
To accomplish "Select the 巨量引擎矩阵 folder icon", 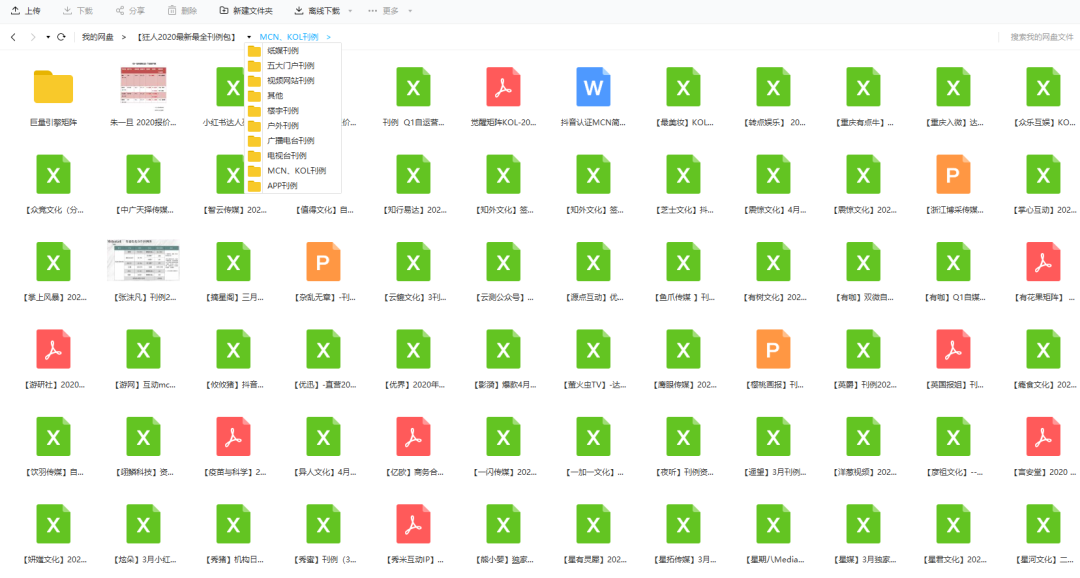I will tap(53, 87).
